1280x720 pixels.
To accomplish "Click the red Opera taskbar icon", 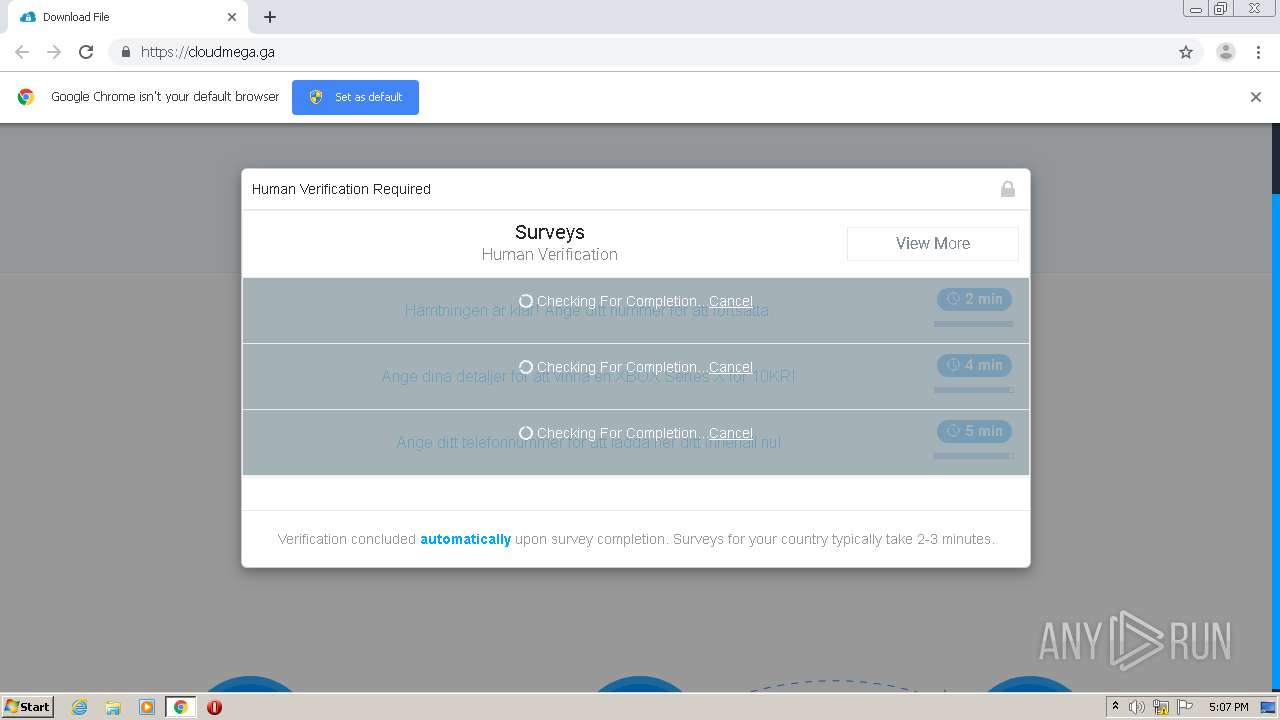I will pos(214,707).
